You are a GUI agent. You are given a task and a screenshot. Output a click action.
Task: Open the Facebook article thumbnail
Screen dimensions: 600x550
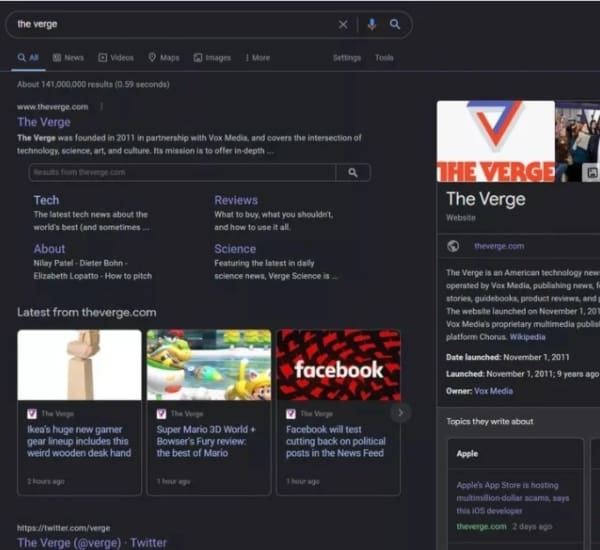[x=339, y=365]
